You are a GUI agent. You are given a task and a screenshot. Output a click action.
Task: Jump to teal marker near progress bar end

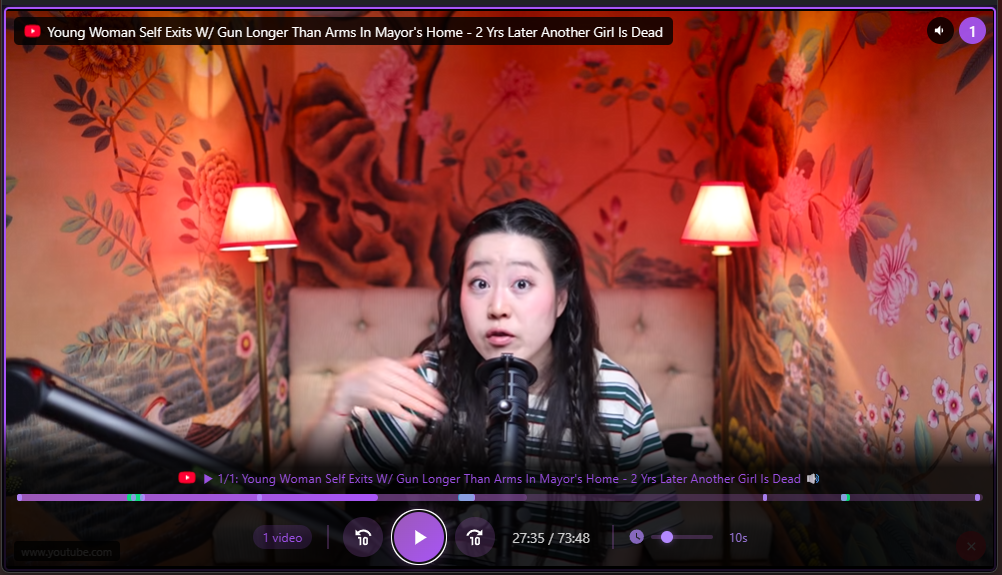click(845, 497)
